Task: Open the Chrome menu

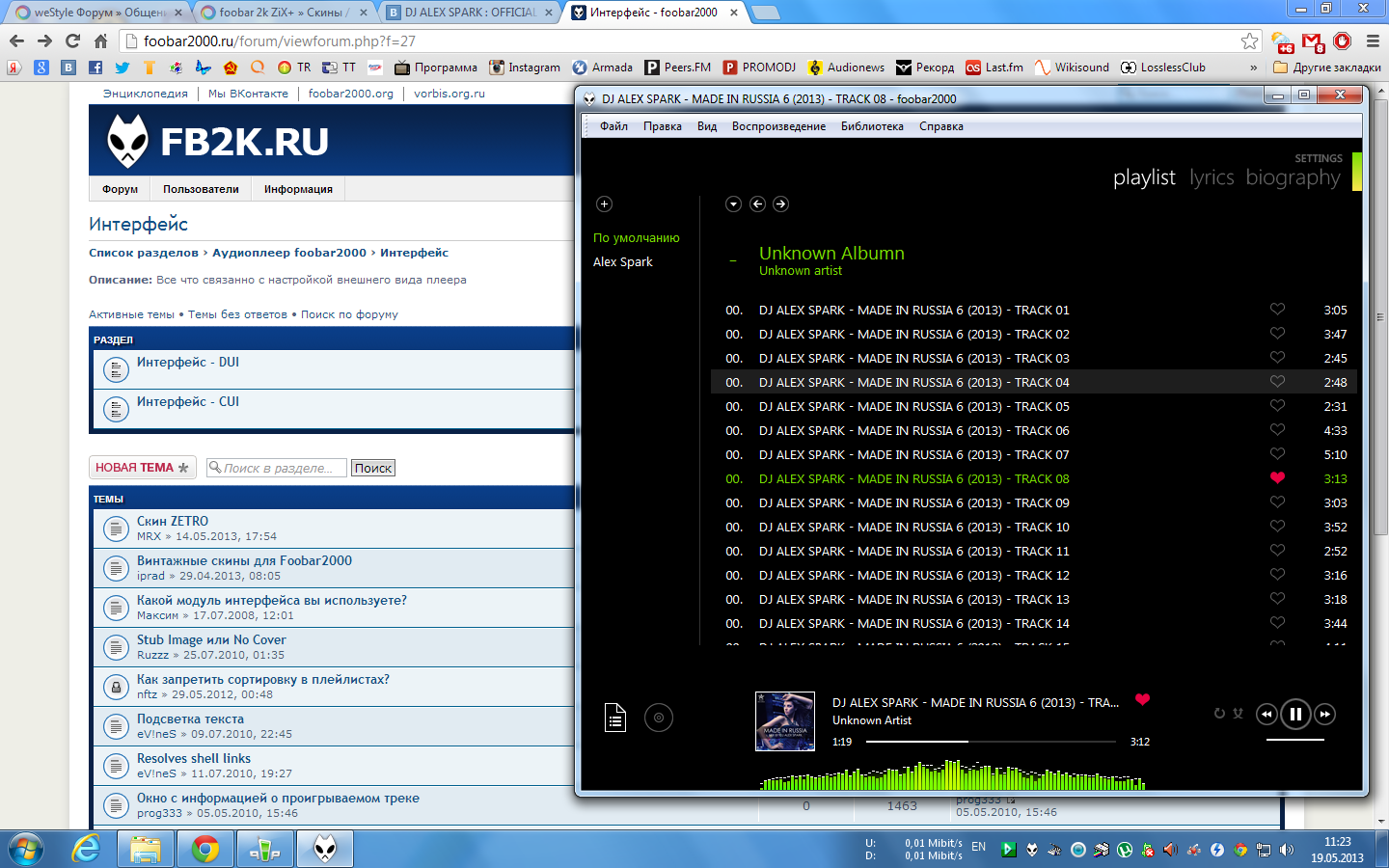Action: (1373, 41)
